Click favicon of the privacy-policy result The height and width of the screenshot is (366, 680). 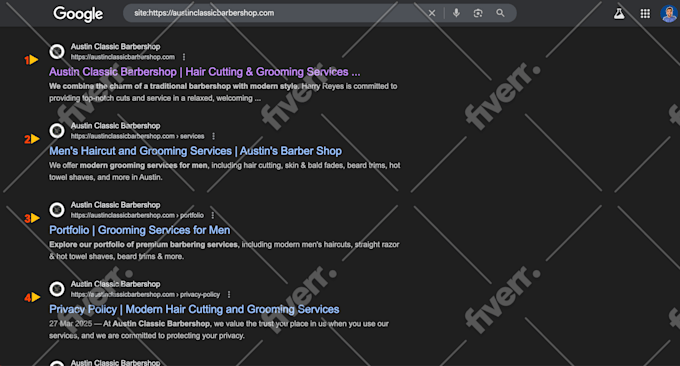pos(57,289)
